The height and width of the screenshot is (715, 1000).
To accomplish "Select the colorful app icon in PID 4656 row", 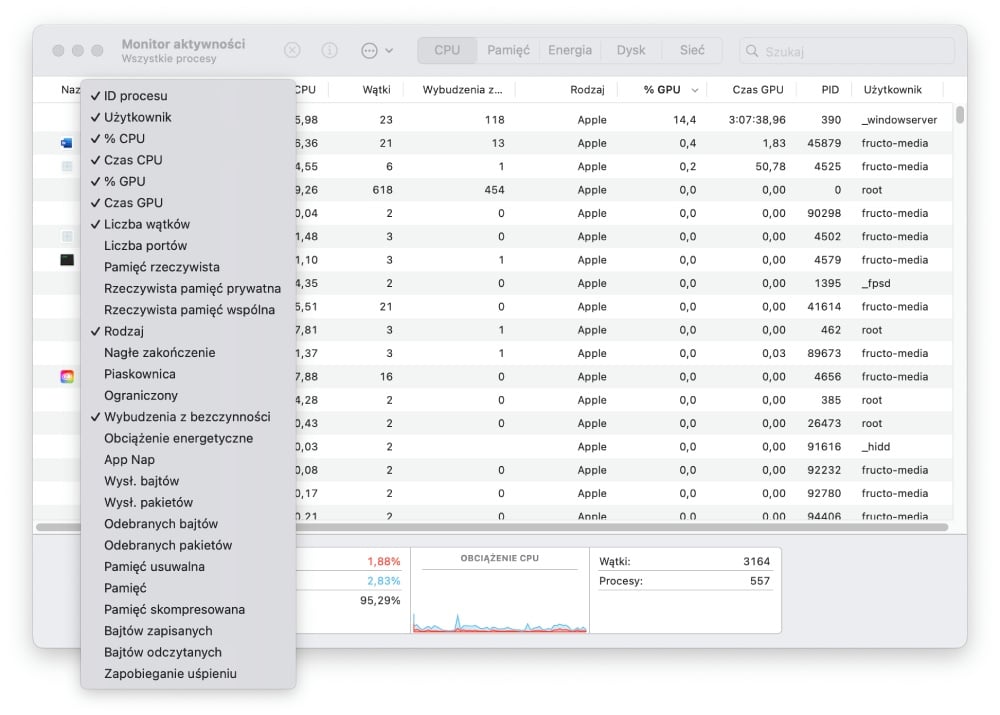I will click(x=67, y=376).
